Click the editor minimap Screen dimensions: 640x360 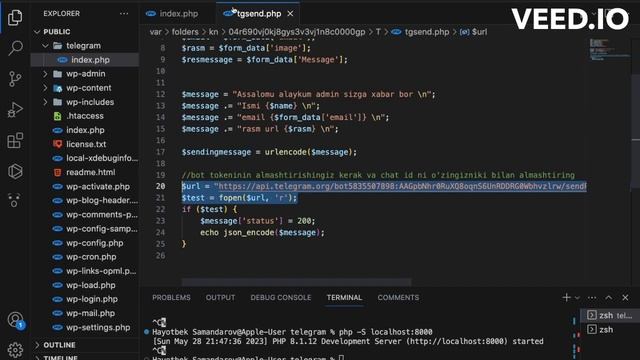(x=609, y=49)
